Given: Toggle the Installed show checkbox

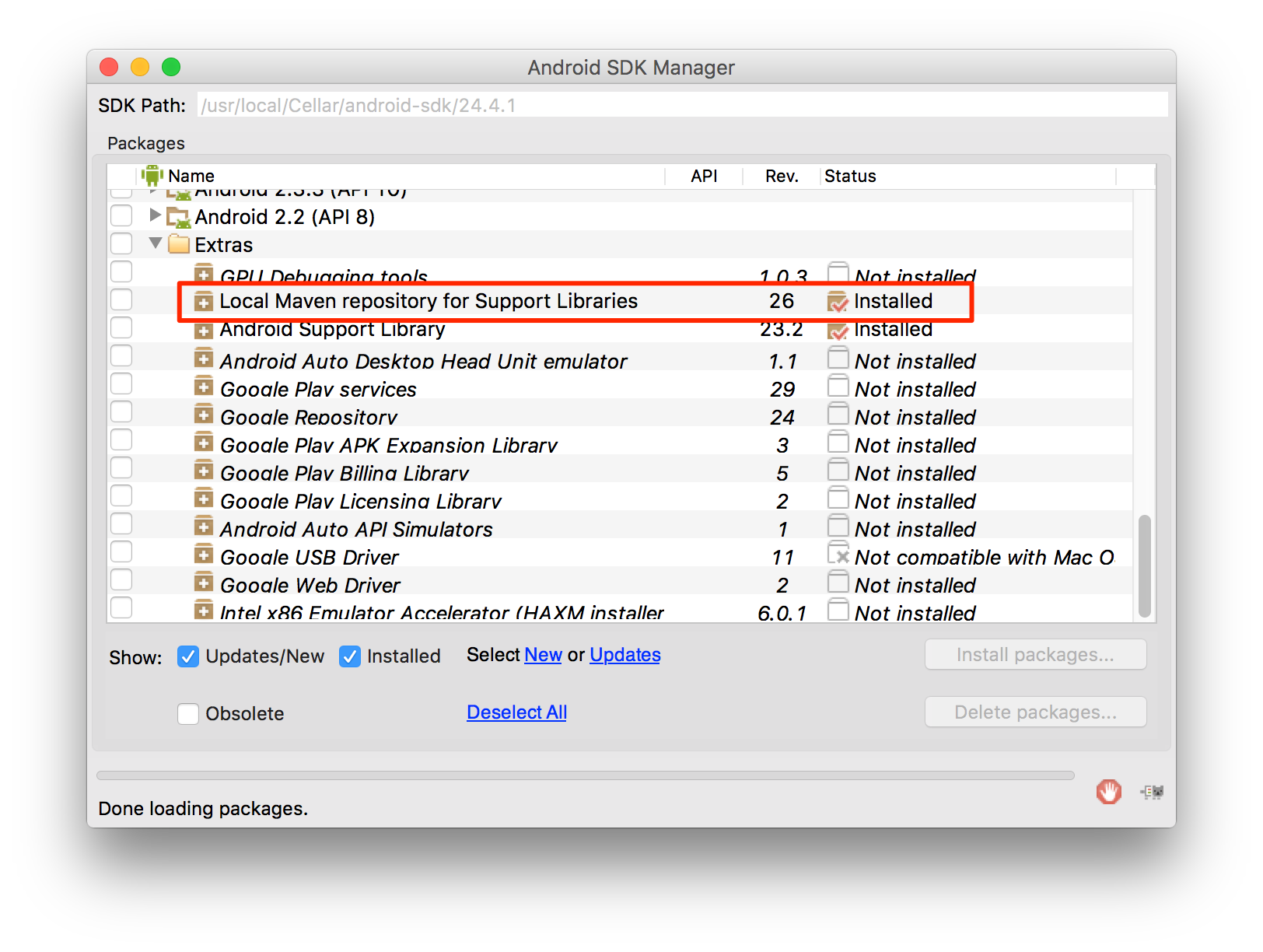Looking at the screenshot, I should 350,656.
